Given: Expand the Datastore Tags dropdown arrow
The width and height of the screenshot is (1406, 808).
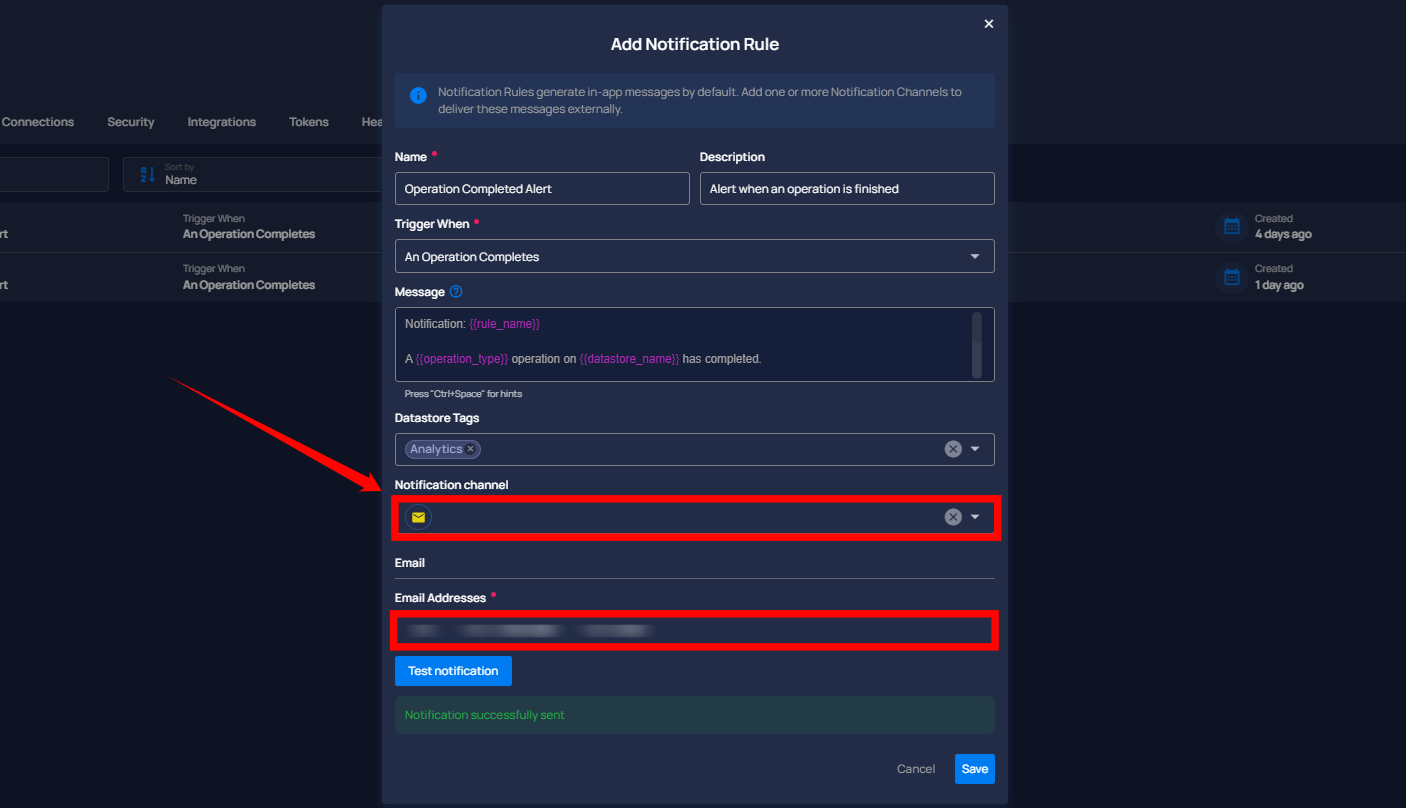Looking at the screenshot, I should coord(975,449).
